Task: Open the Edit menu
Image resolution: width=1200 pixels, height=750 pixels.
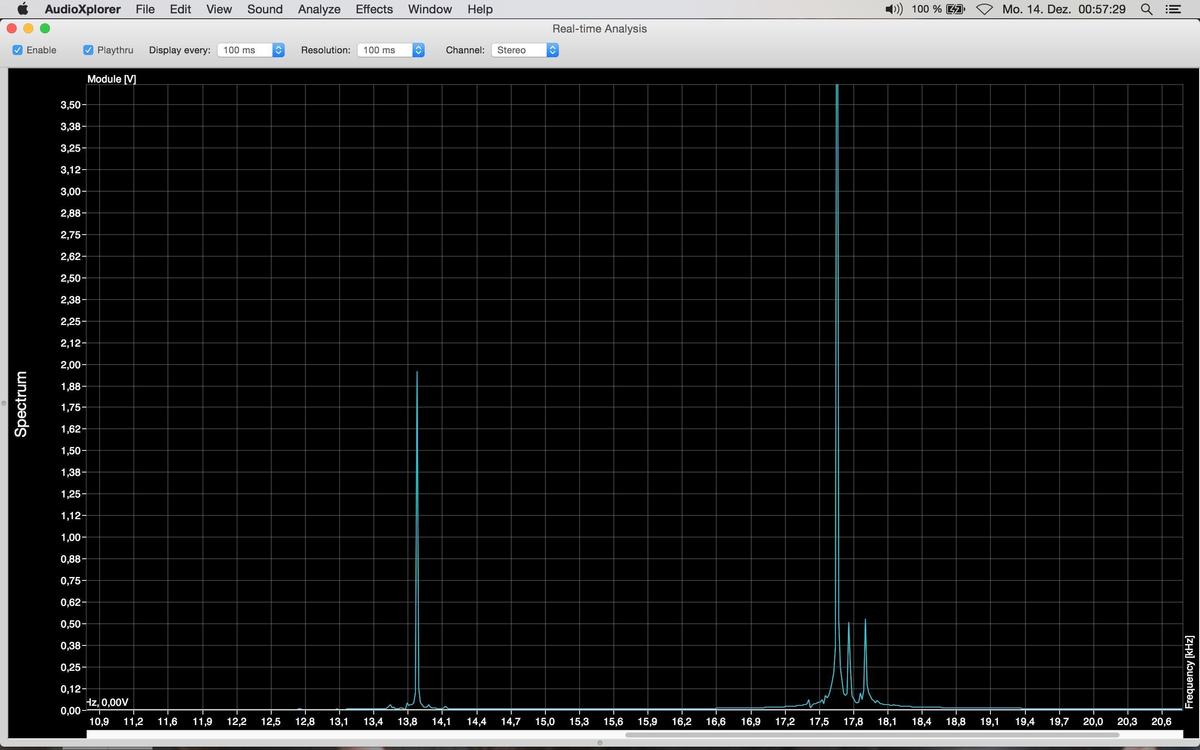Action: pyautogui.click(x=180, y=9)
